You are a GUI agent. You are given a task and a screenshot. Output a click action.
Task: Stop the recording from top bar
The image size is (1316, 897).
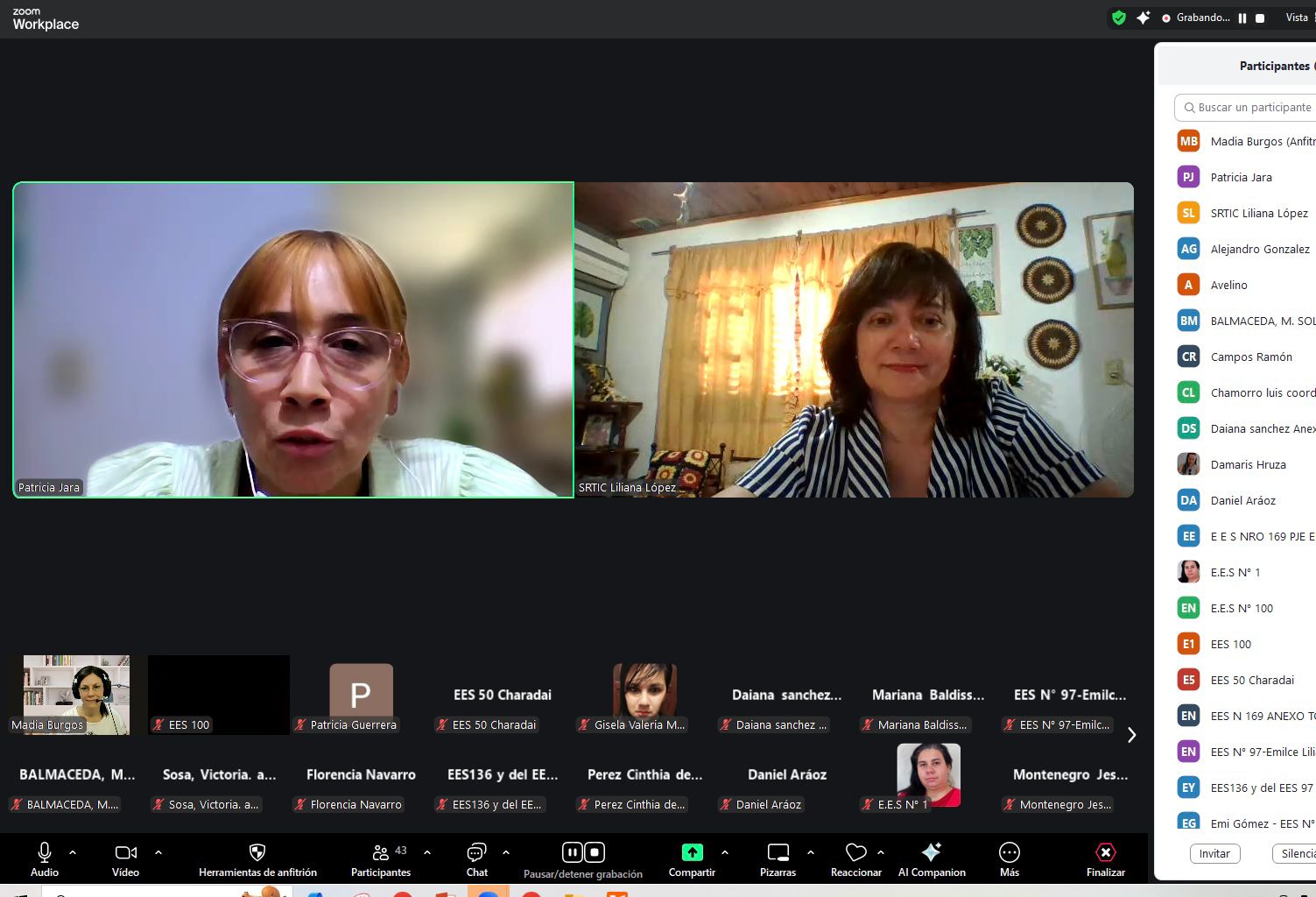1260,18
